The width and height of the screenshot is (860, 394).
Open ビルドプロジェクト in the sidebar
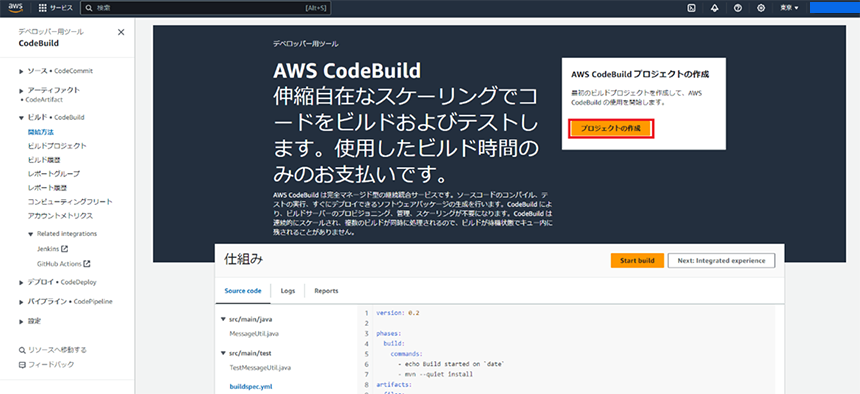pos(57,146)
